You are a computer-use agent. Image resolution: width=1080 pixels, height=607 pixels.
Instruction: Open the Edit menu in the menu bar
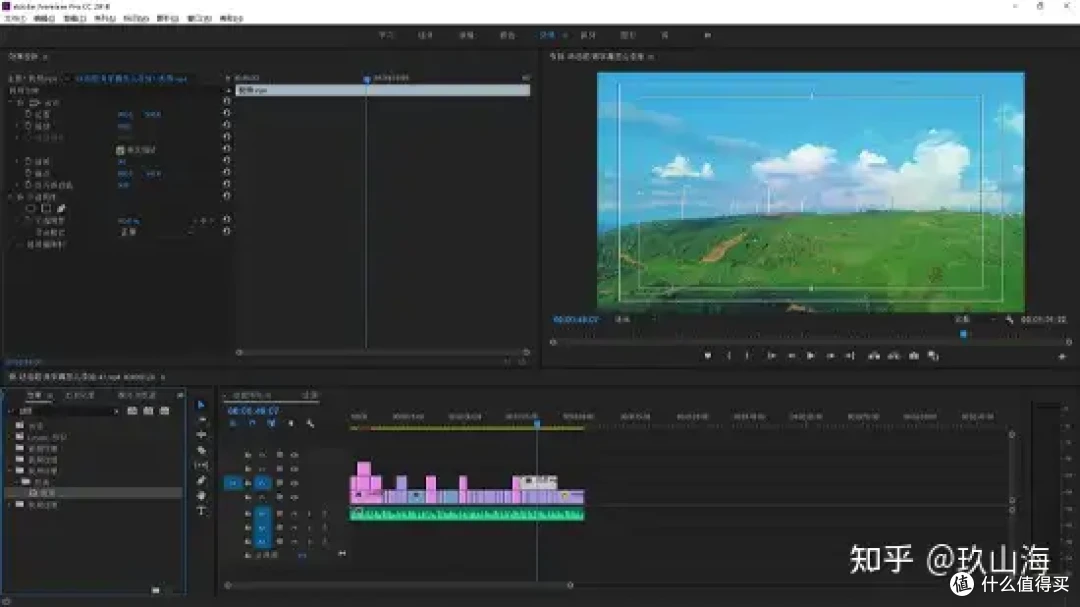[44, 18]
